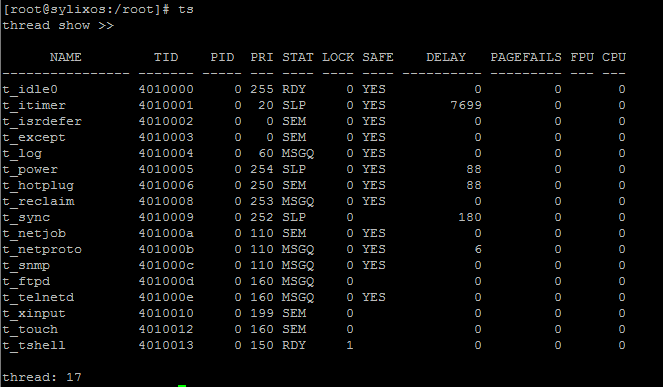Image resolution: width=663 pixels, height=387 pixels.
Task: Select the t_except thread name
Action: (34, 138)
